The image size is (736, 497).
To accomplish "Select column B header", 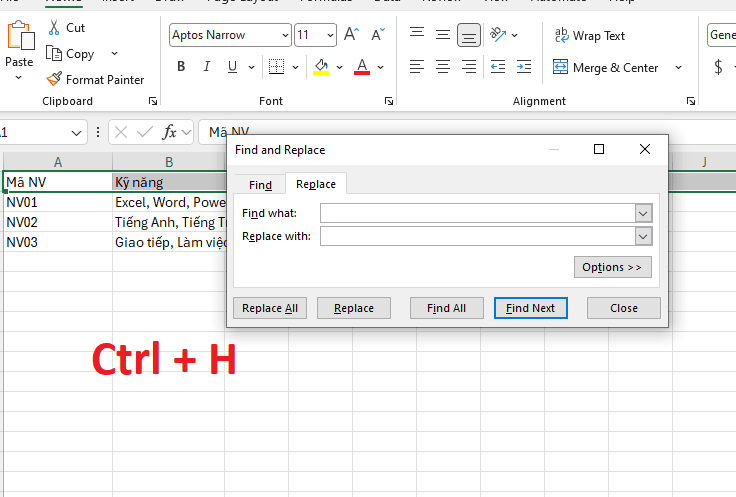I will coord(169,162).
